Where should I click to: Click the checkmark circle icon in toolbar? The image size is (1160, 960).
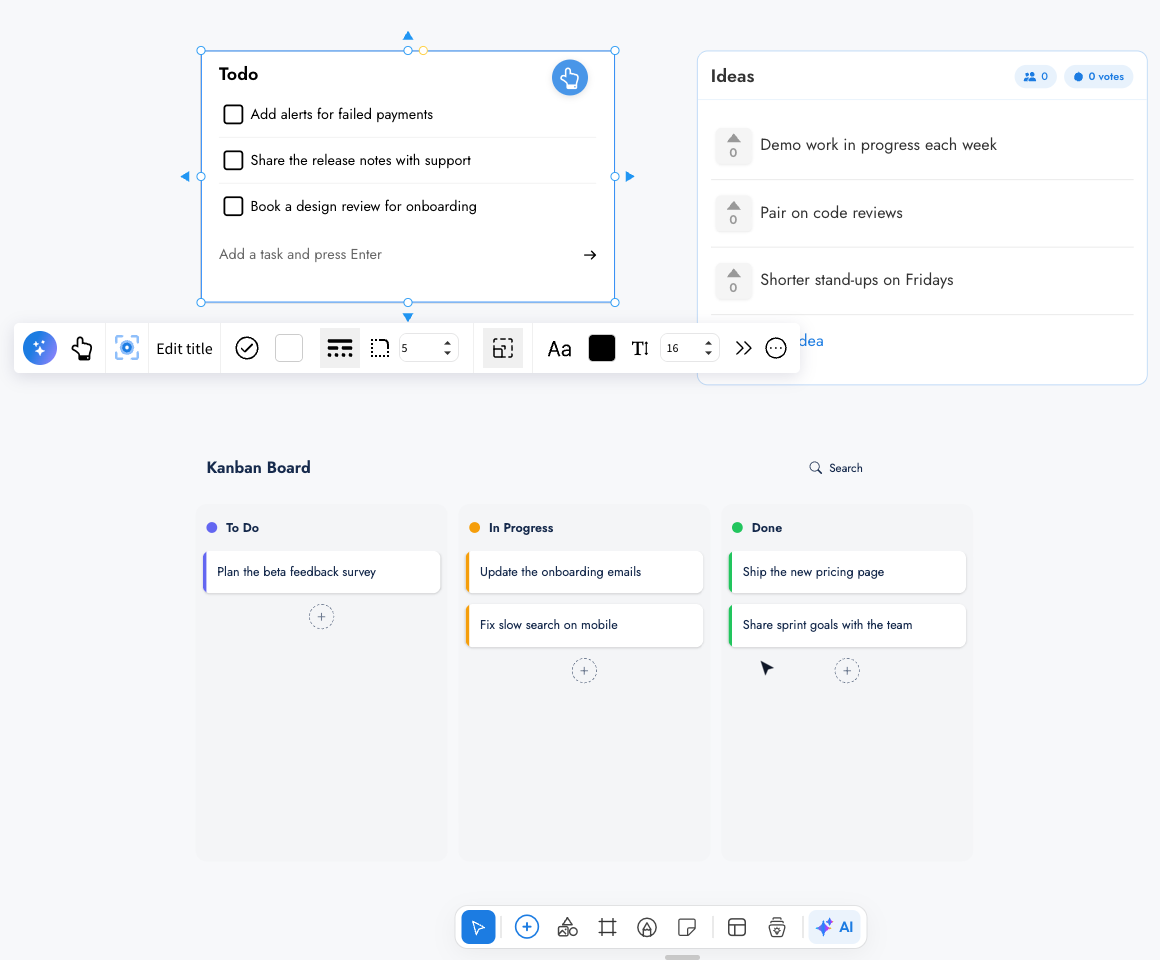coord(246,348)
